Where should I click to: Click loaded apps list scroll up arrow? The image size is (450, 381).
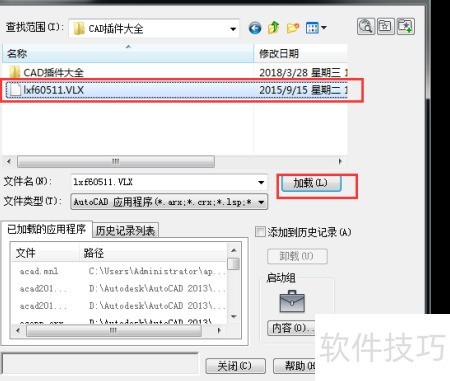(234, 250)
